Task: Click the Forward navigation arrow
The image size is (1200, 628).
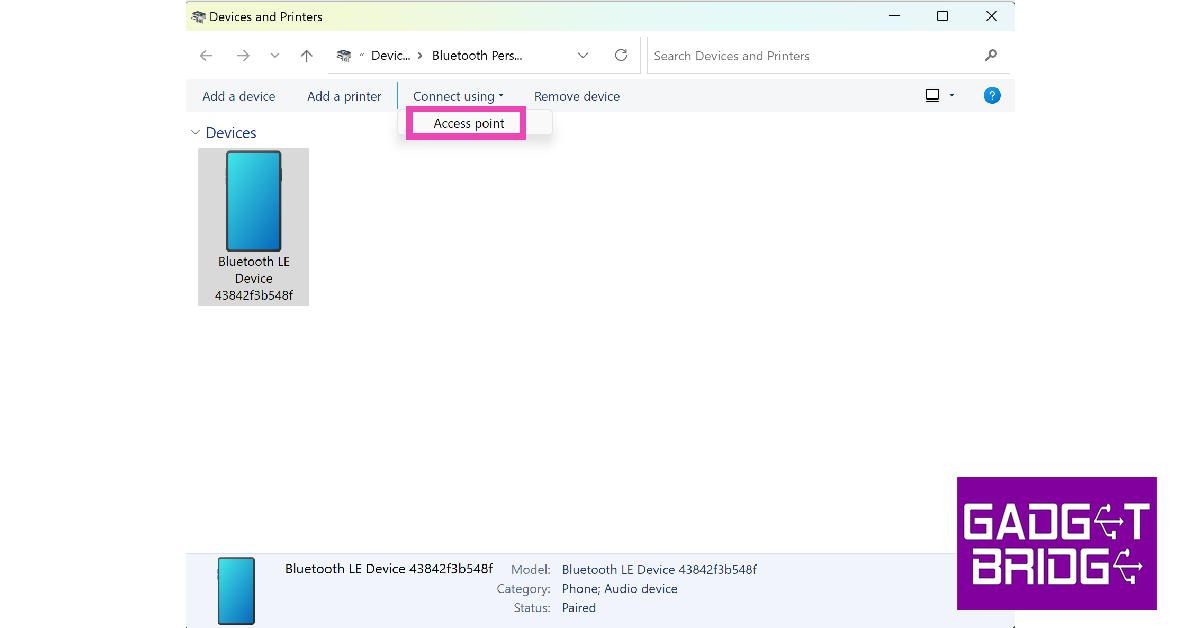Action: [242, 56]
